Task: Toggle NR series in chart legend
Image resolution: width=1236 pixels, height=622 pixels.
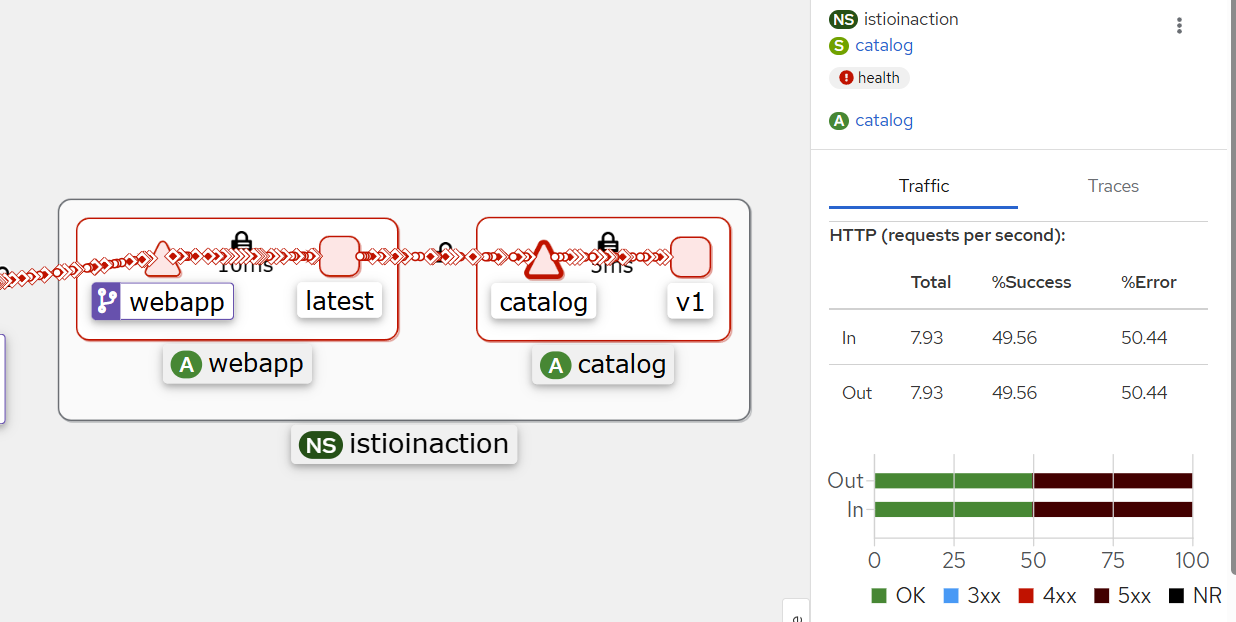Action: tap(1195, 596)
